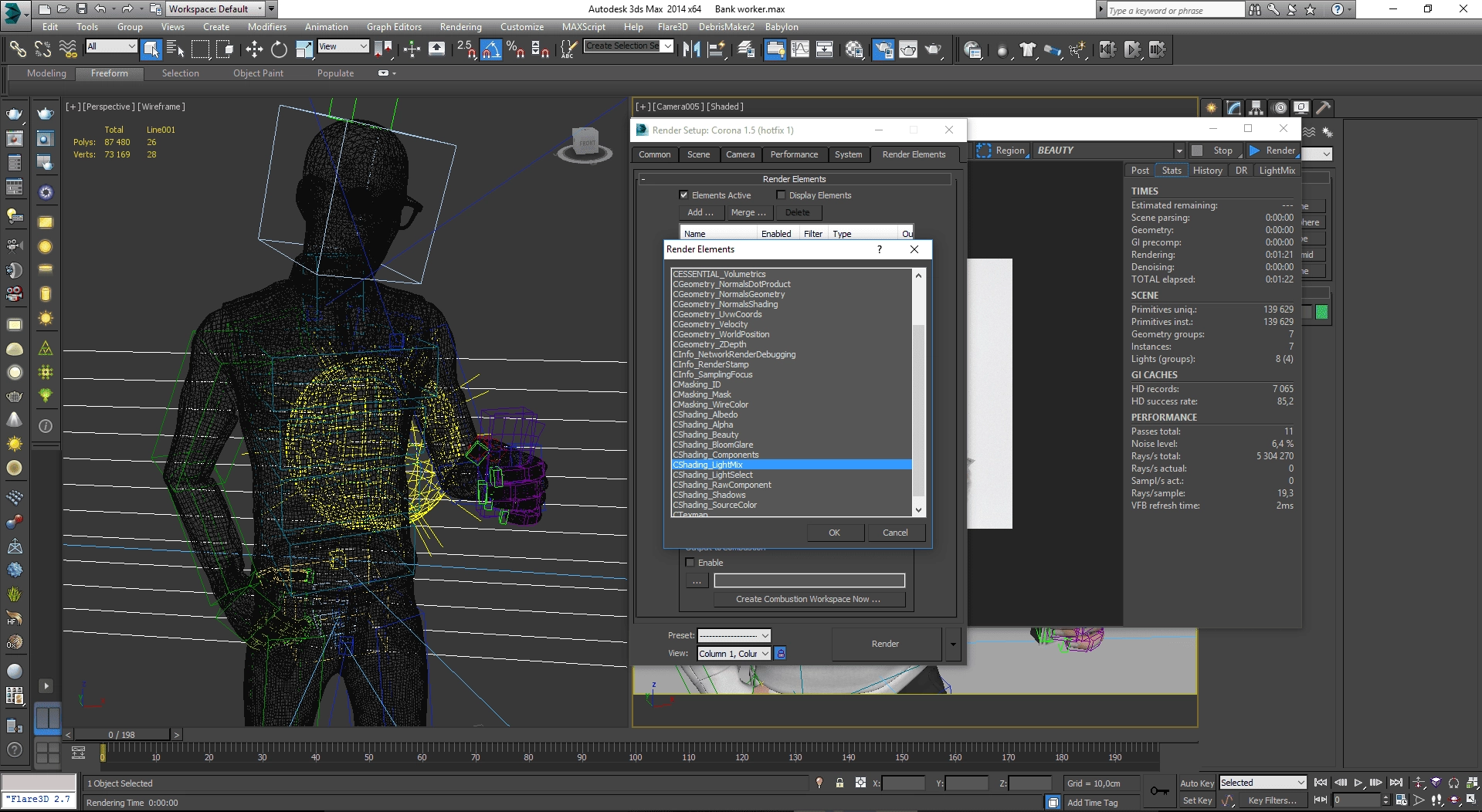Open the MAXScript menu
1482x812 pixels.
tap(583, 26)
